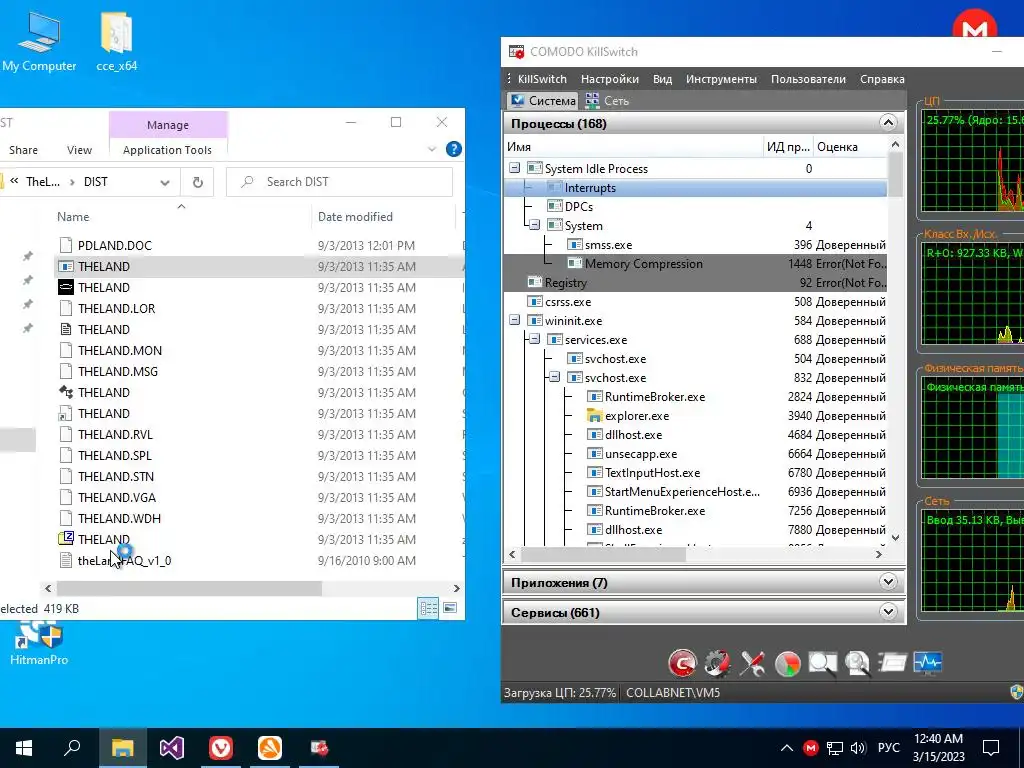Screen dimensions: 1024x768
Task: Click the Explorer refresh button
Action: 198,182
